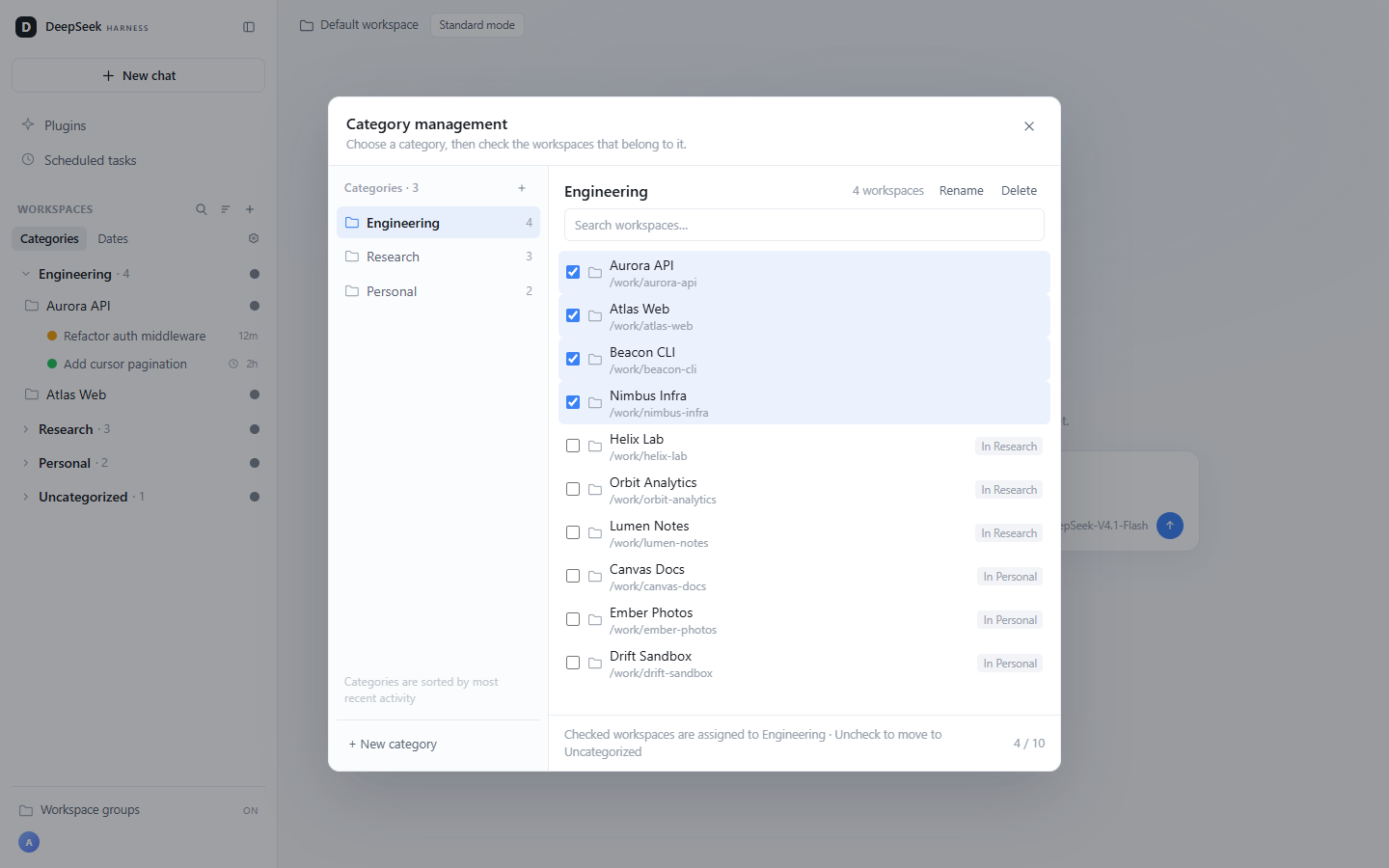Switch to the Dates tab
The image size is (1389, 868).
(113, 238)
